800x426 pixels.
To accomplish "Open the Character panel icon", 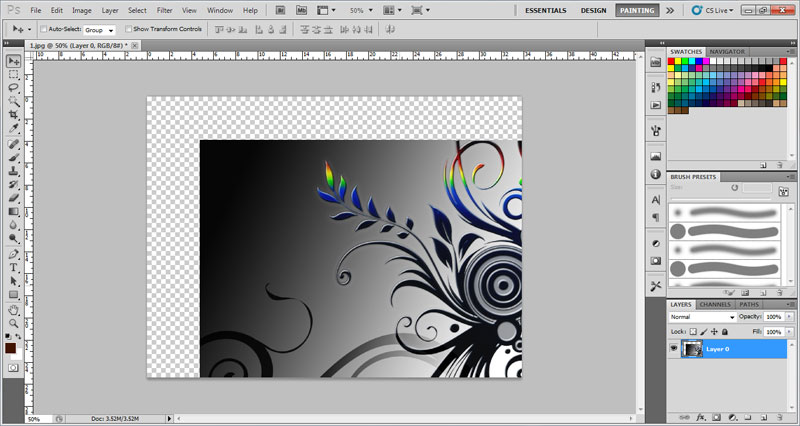I will (656, 200).
